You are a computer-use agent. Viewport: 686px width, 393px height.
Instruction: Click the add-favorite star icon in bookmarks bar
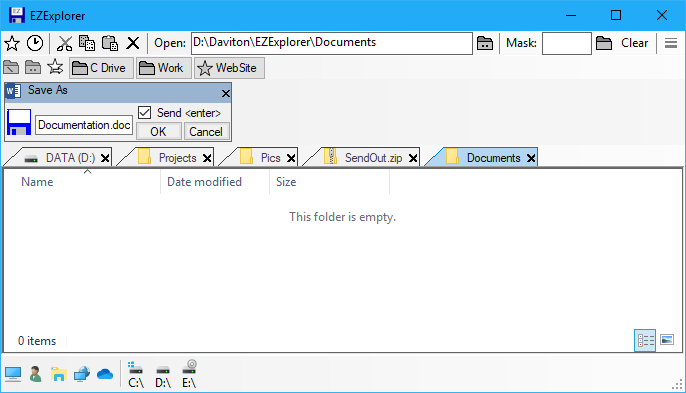click(x=56, y=67)
